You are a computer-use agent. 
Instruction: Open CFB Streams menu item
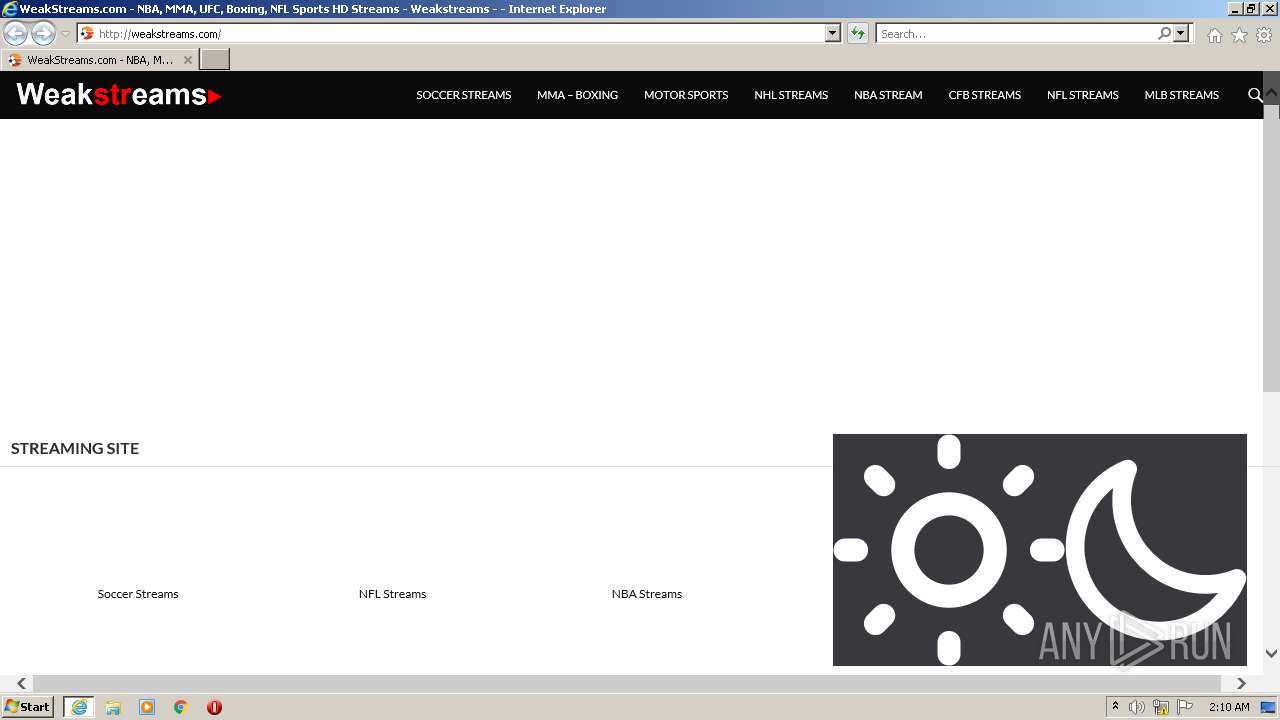(x=984, y=95)
